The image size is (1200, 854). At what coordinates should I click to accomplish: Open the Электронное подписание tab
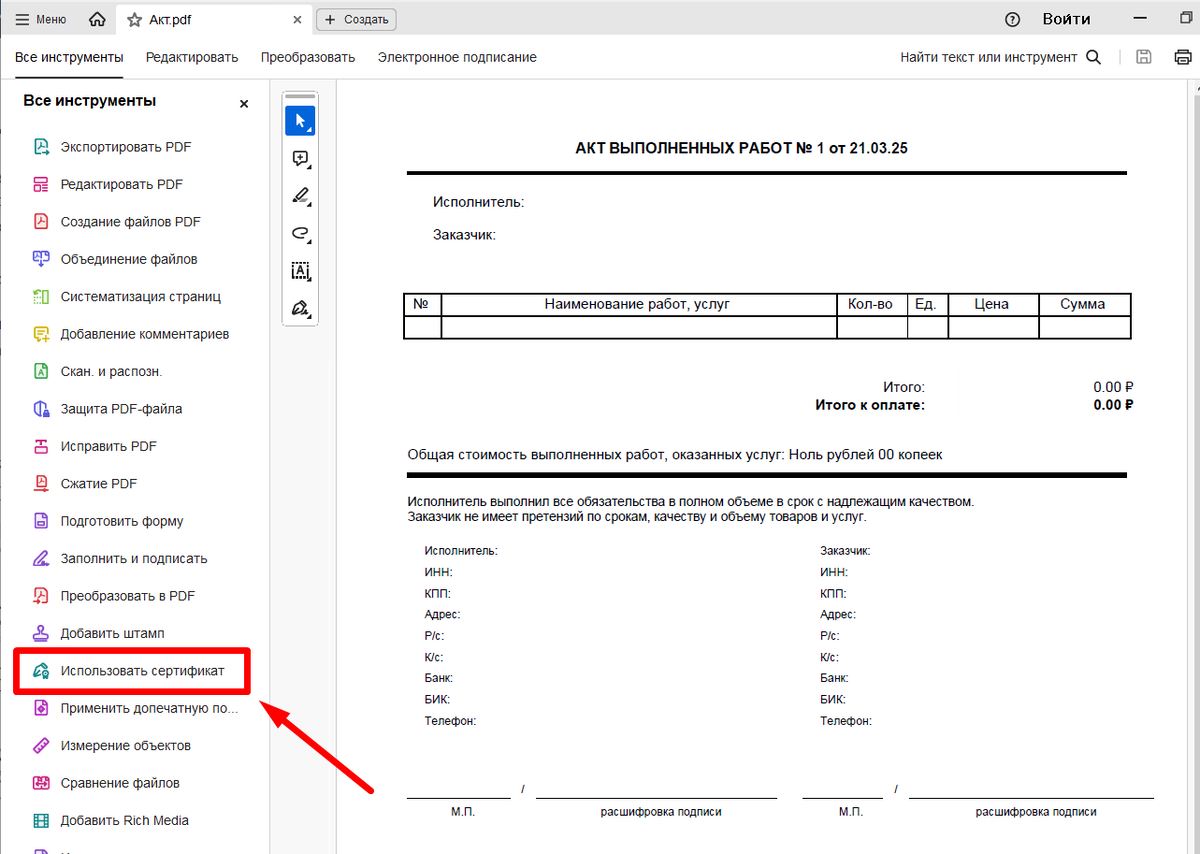[457, 57]
